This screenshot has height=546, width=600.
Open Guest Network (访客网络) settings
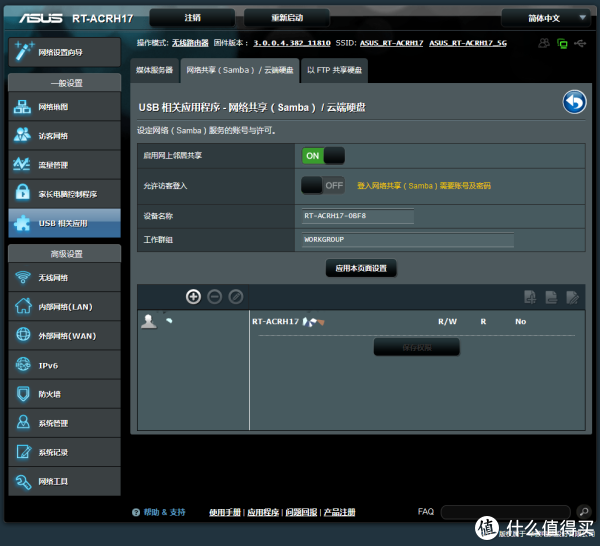coord(64,136)
